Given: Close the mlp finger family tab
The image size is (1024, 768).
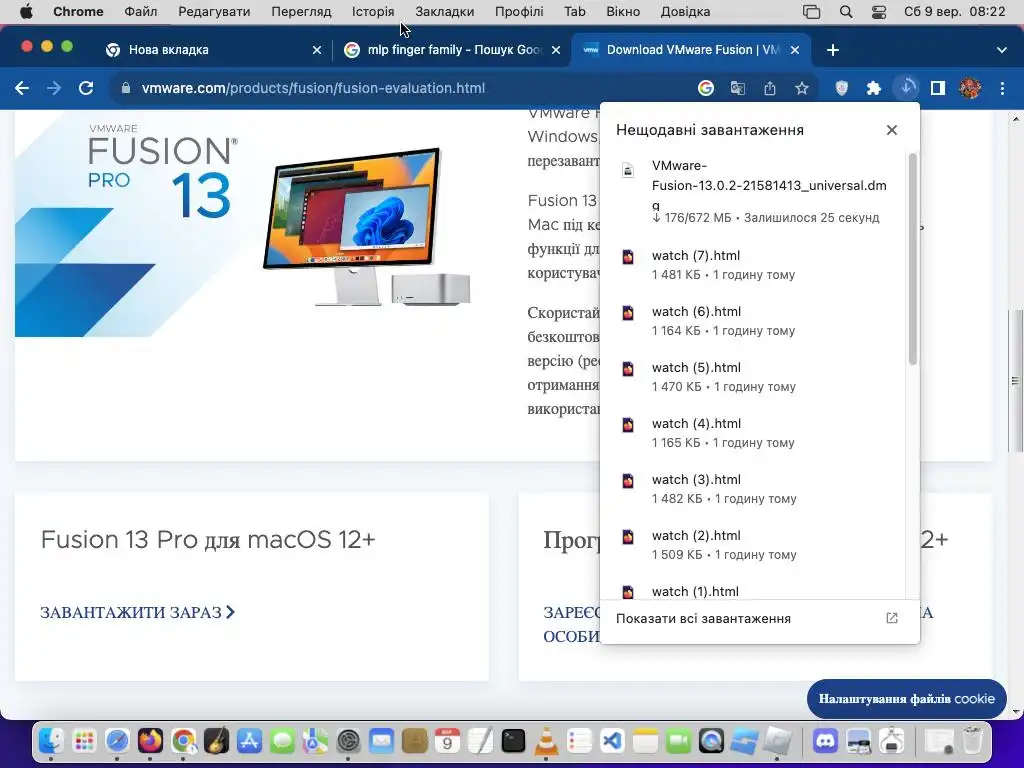Looking at the screenshot, I should coord(556,50).
